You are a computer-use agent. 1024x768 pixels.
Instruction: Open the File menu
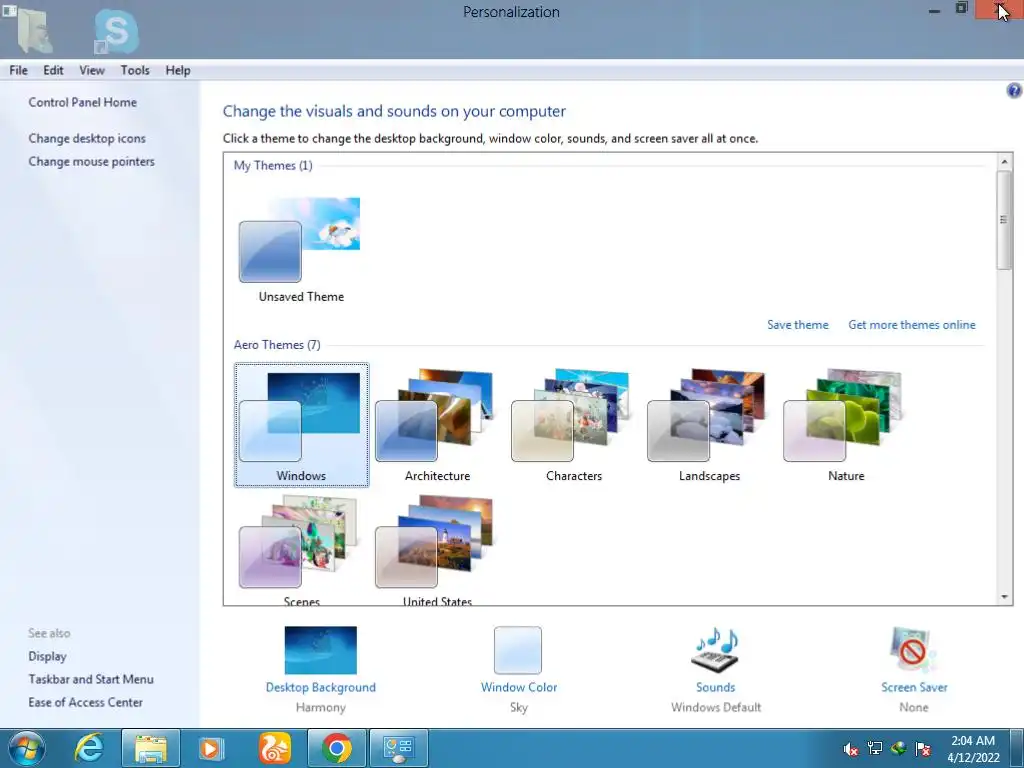[x=18, y=71]
